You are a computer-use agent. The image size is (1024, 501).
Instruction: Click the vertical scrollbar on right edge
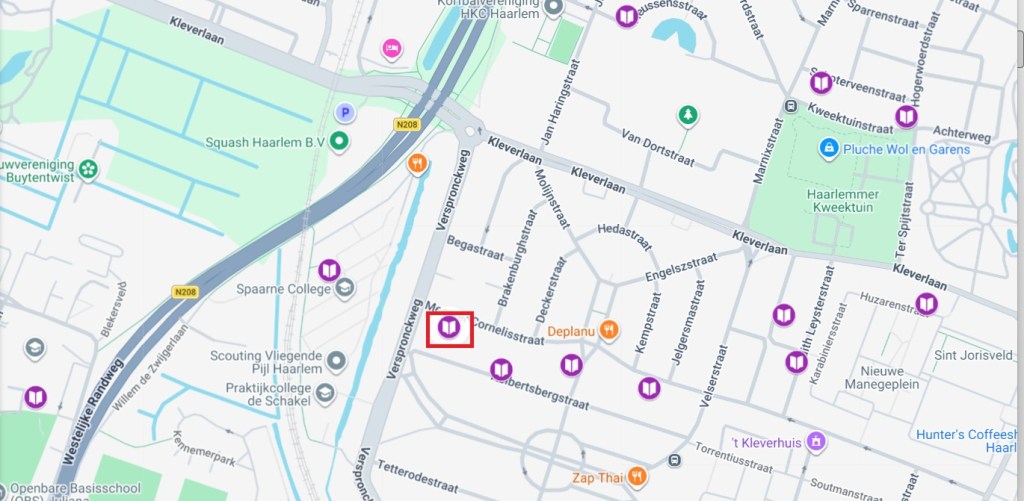[1019, 250]
